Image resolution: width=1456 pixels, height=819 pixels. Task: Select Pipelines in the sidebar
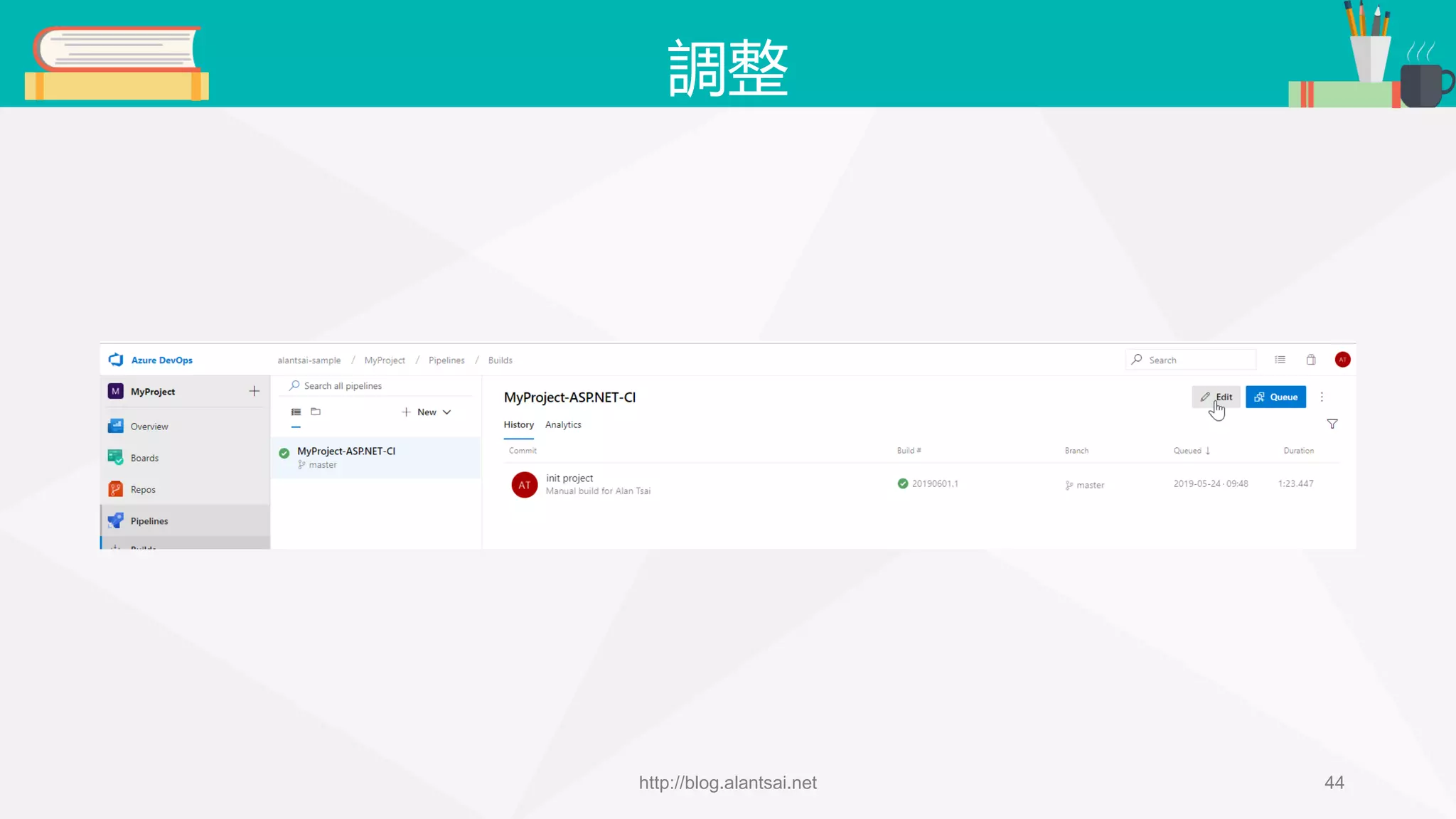click(x=185, y=520)
